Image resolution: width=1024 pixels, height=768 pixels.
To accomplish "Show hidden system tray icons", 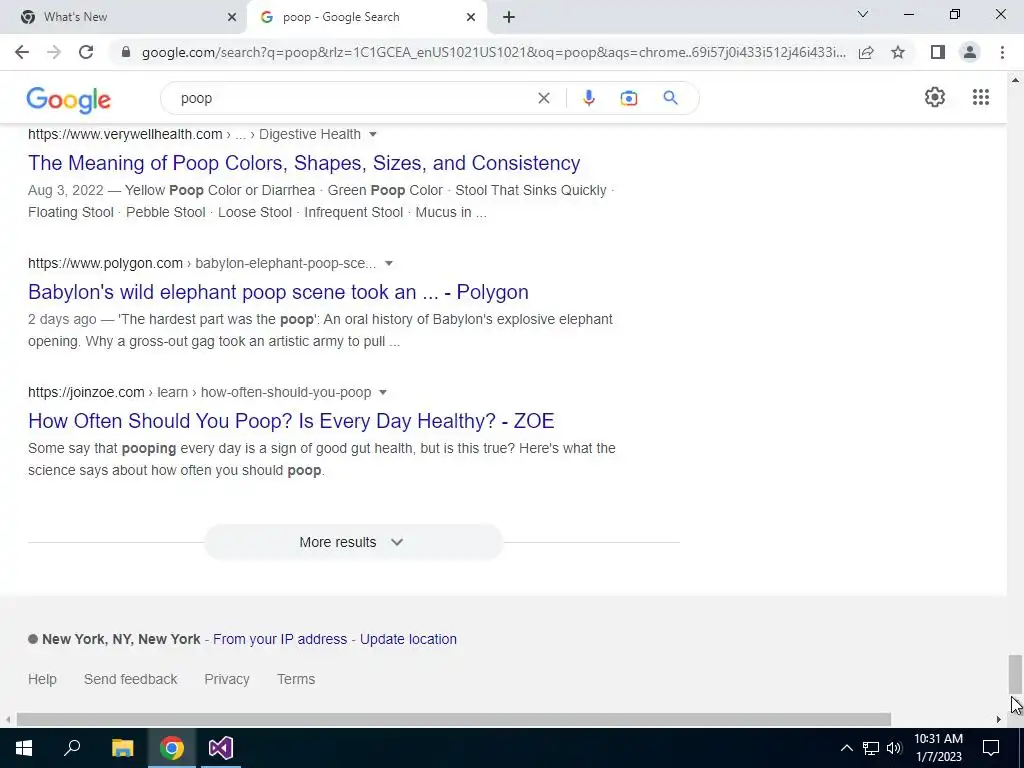I will click(846, 748).
